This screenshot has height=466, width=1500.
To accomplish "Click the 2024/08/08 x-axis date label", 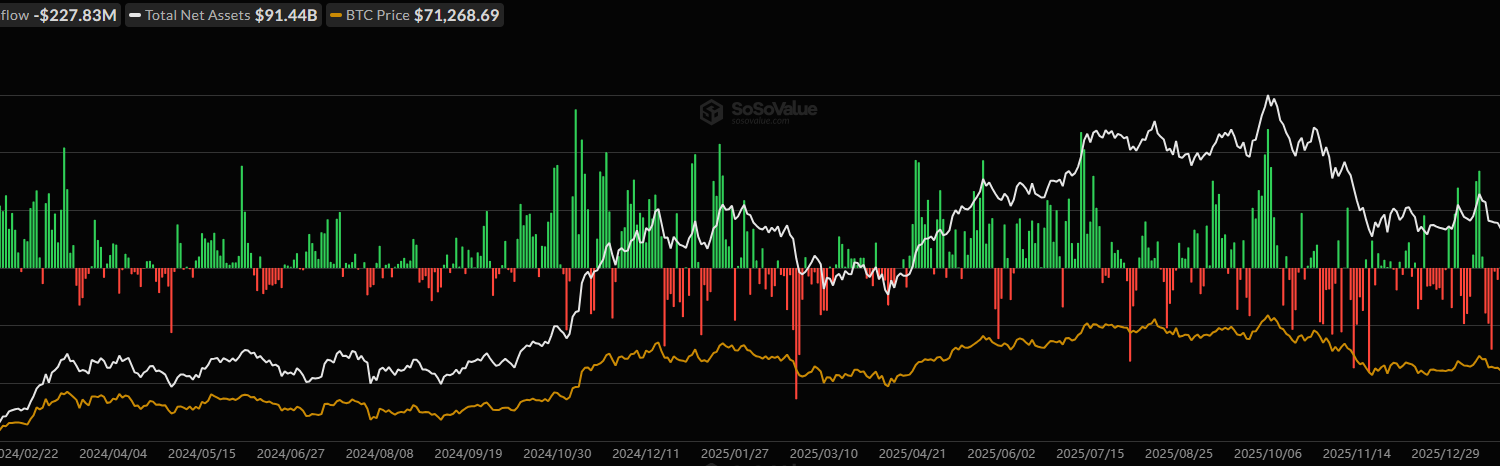I will [x=379, y=452].
